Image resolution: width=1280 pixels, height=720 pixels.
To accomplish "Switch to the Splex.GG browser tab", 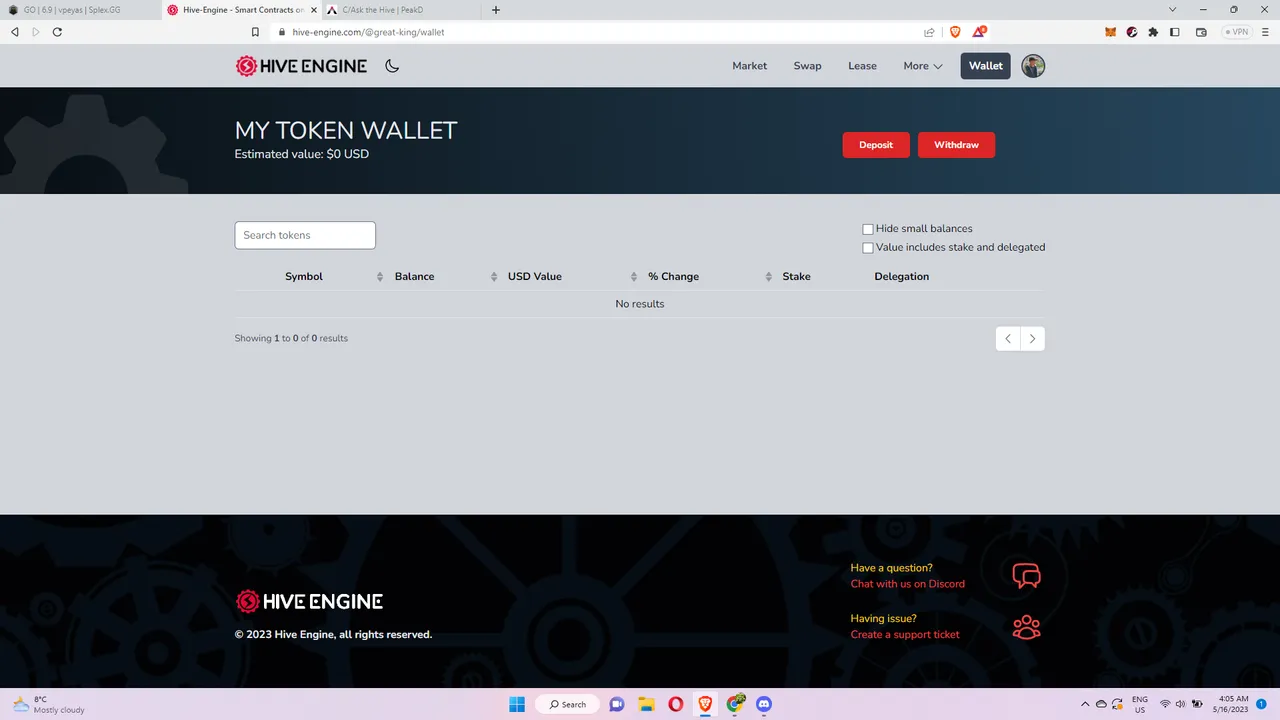I will 78,10.
